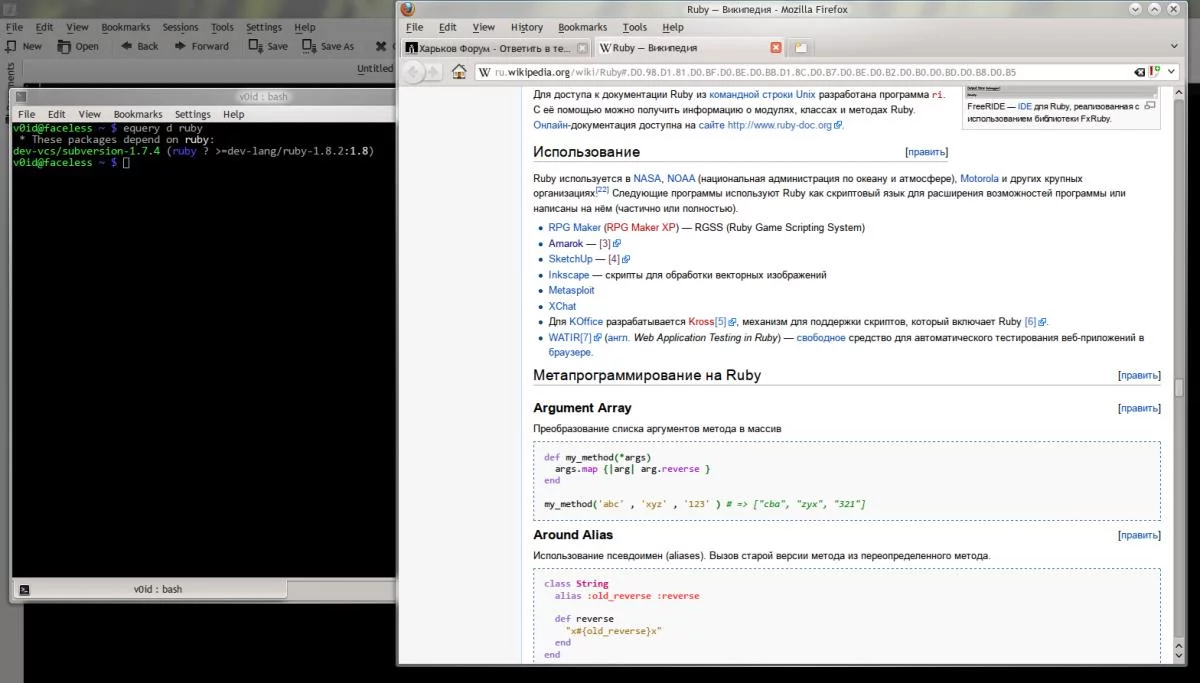Open the History menu in Firefox
The width and height of the screenshot is (1200, 683).
[x=527, y=27]
